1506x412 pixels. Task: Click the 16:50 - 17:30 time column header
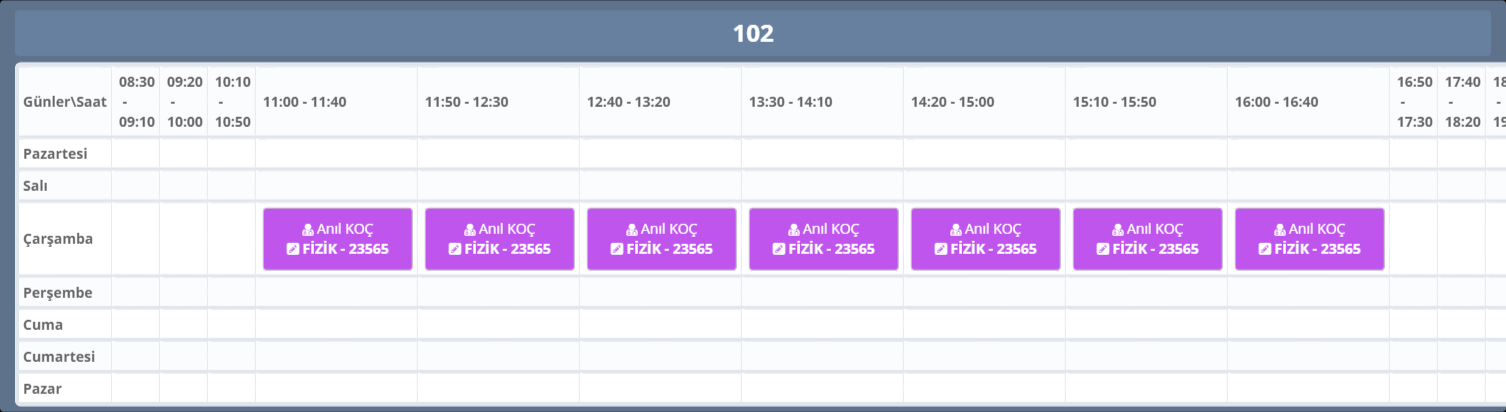coord(1414,102)
